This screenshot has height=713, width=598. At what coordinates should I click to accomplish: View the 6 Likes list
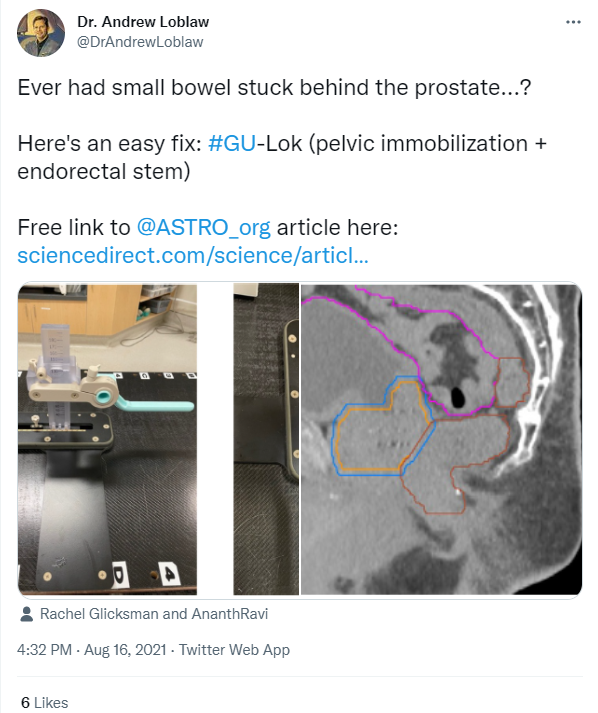click(45, 703)
